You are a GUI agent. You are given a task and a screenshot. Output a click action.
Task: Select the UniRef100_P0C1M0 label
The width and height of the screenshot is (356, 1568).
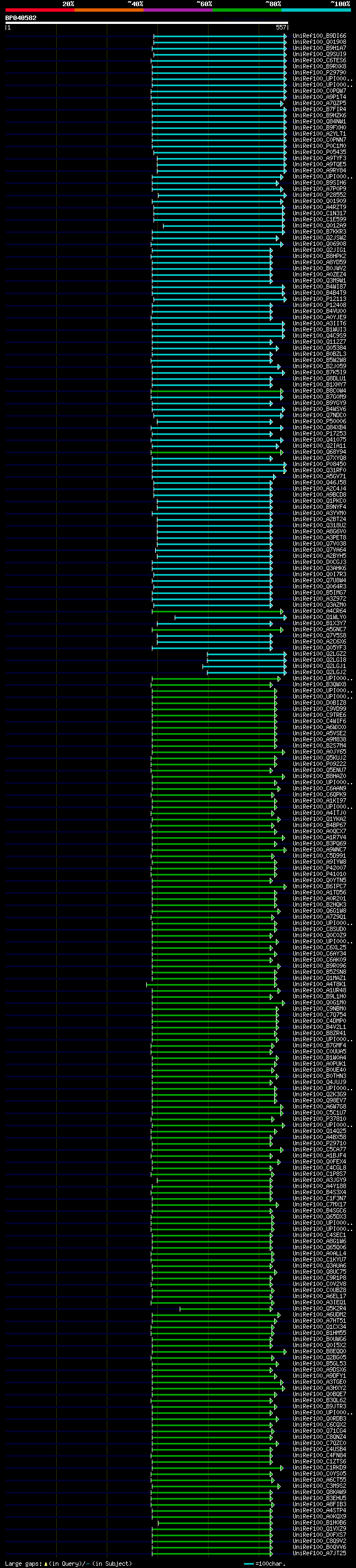point(319,146)
